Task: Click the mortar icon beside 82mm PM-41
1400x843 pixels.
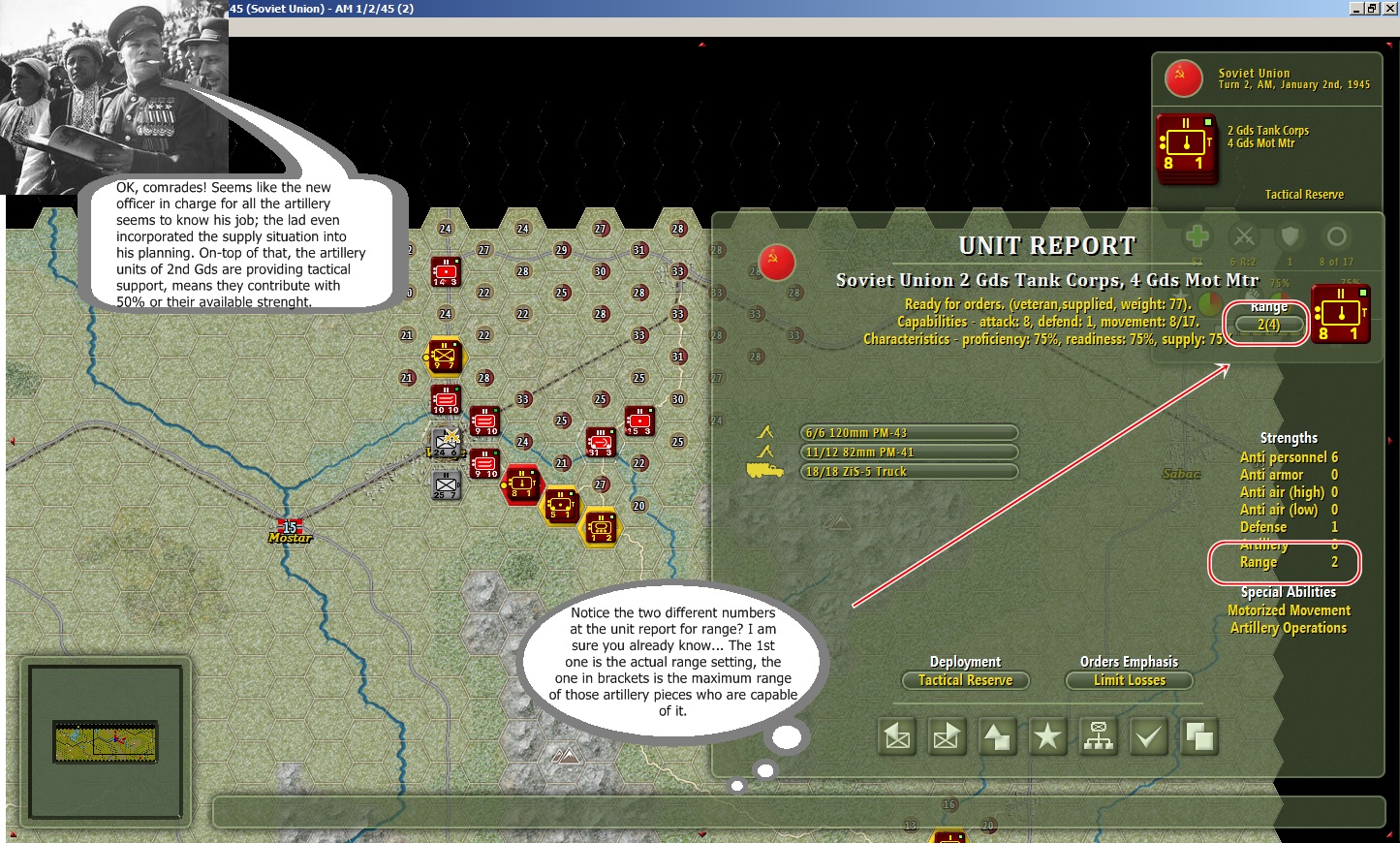Action: [x=765, y=452]
